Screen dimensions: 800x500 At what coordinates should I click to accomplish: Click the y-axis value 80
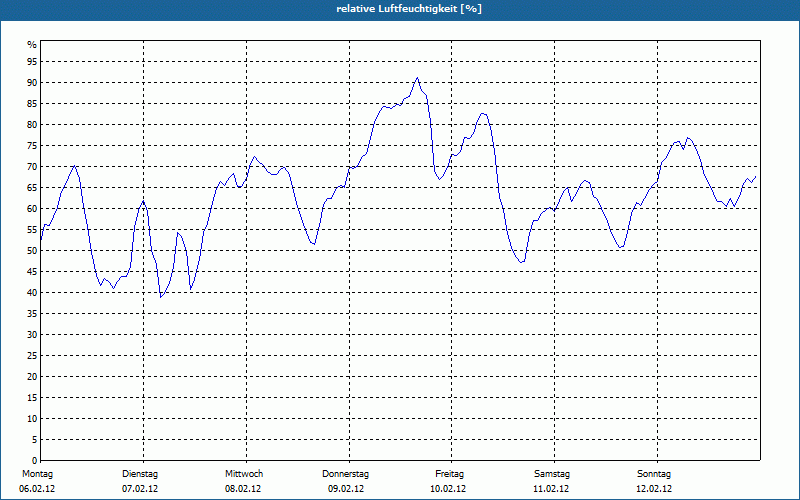click(32, 124)
